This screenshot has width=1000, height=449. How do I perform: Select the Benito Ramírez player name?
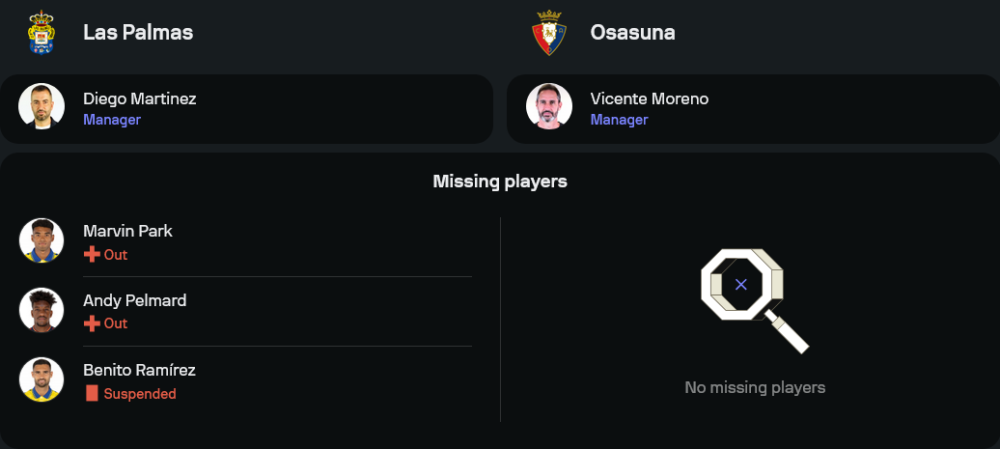pyautogui.click(x=139, y=370)
